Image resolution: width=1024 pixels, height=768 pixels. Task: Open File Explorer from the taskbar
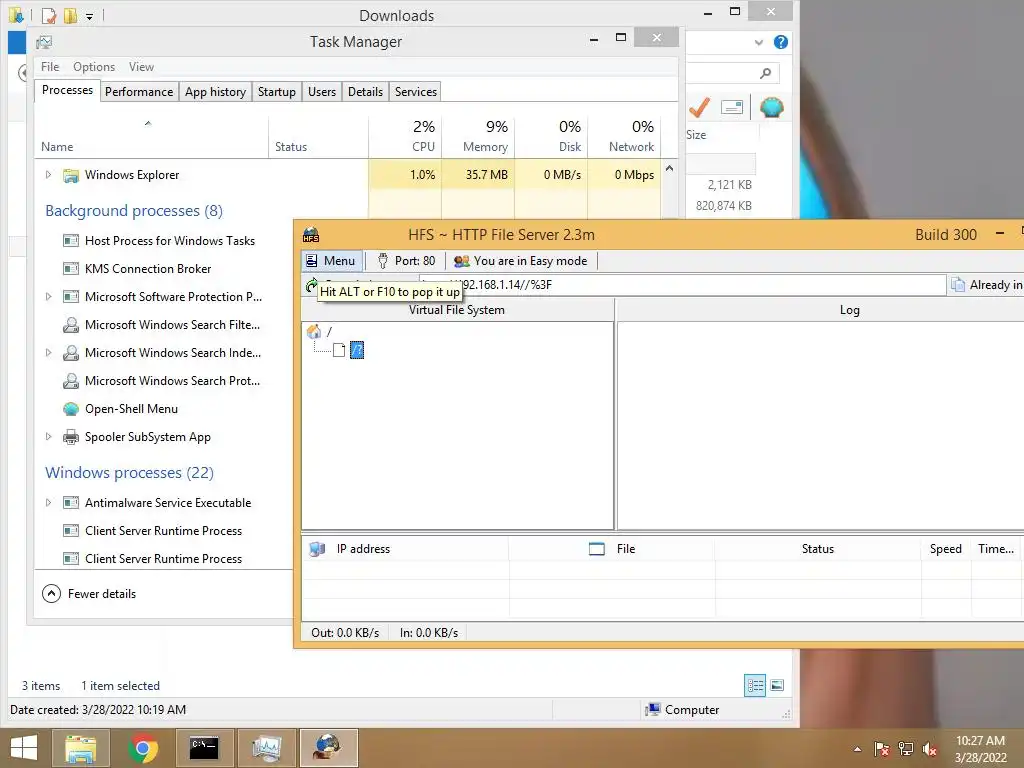81,748
